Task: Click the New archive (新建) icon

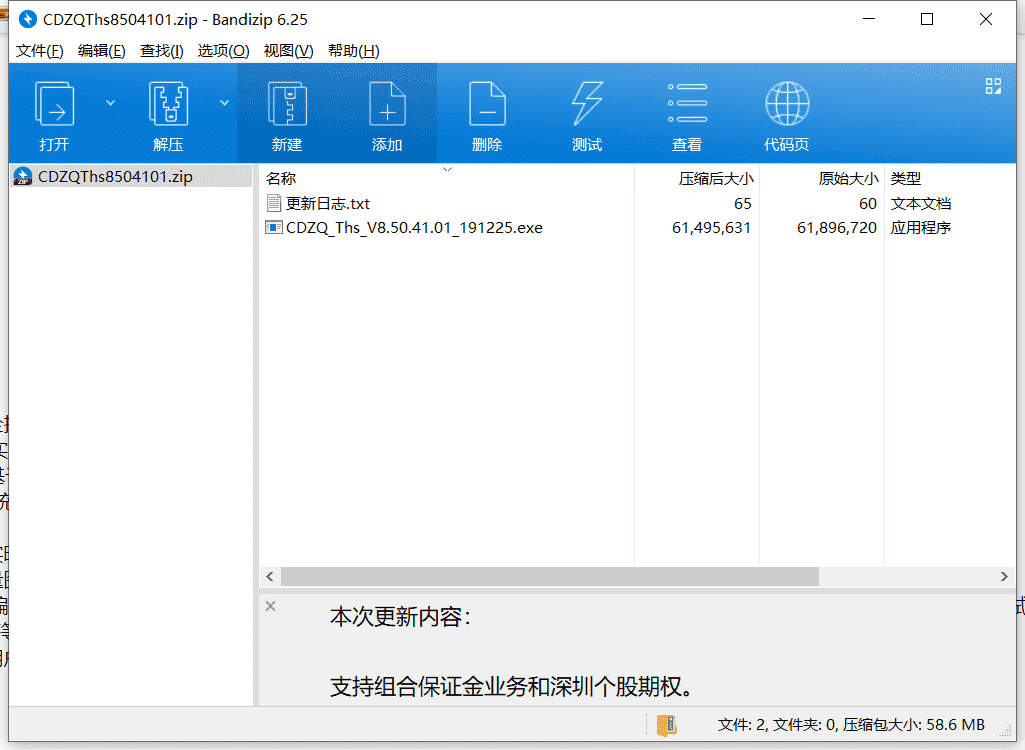Action: (287, 105)
